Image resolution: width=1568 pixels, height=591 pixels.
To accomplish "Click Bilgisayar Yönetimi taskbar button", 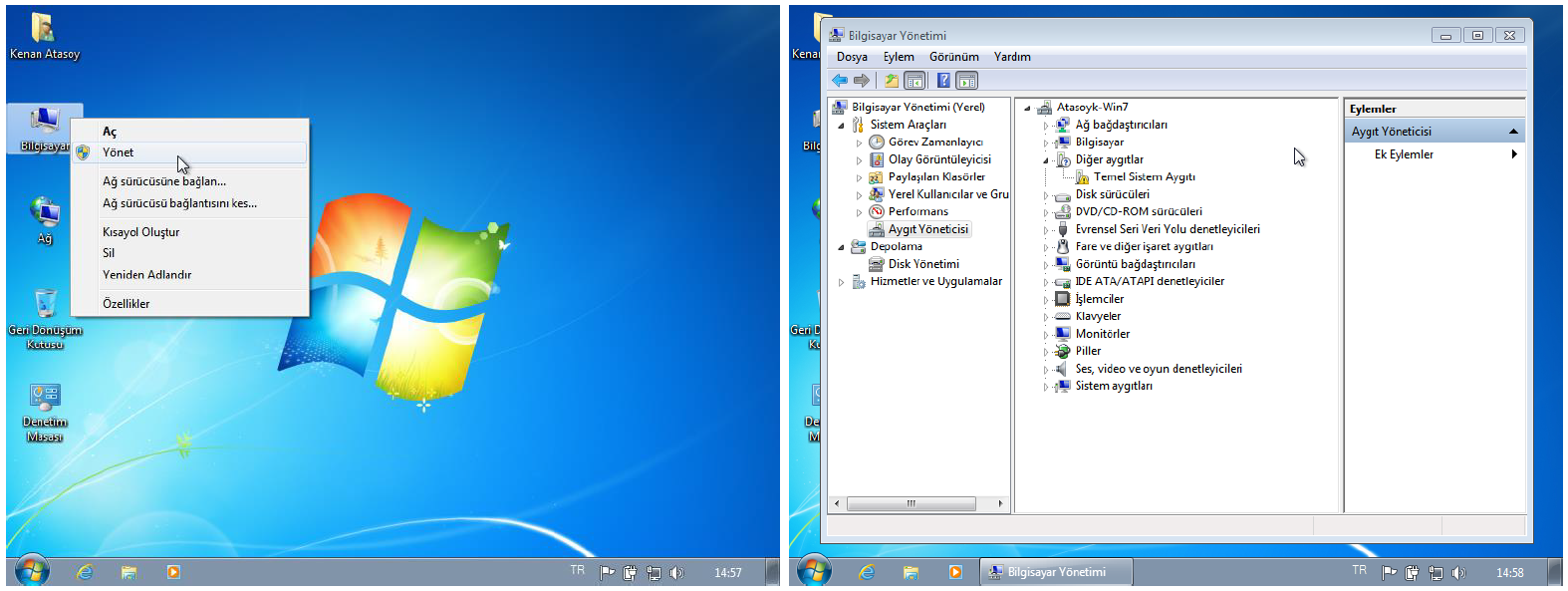I will (1056, 572).
